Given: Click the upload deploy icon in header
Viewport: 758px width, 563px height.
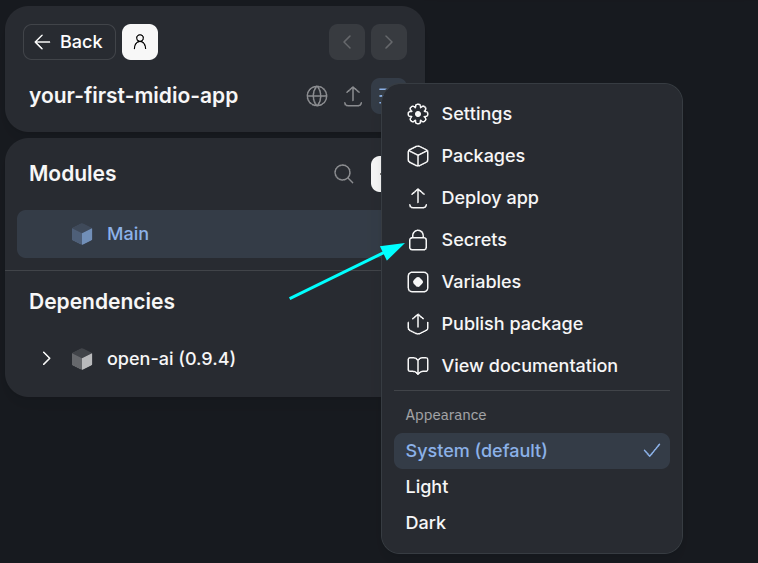Looking at the screenshot, I should click(x=353, y=96).
